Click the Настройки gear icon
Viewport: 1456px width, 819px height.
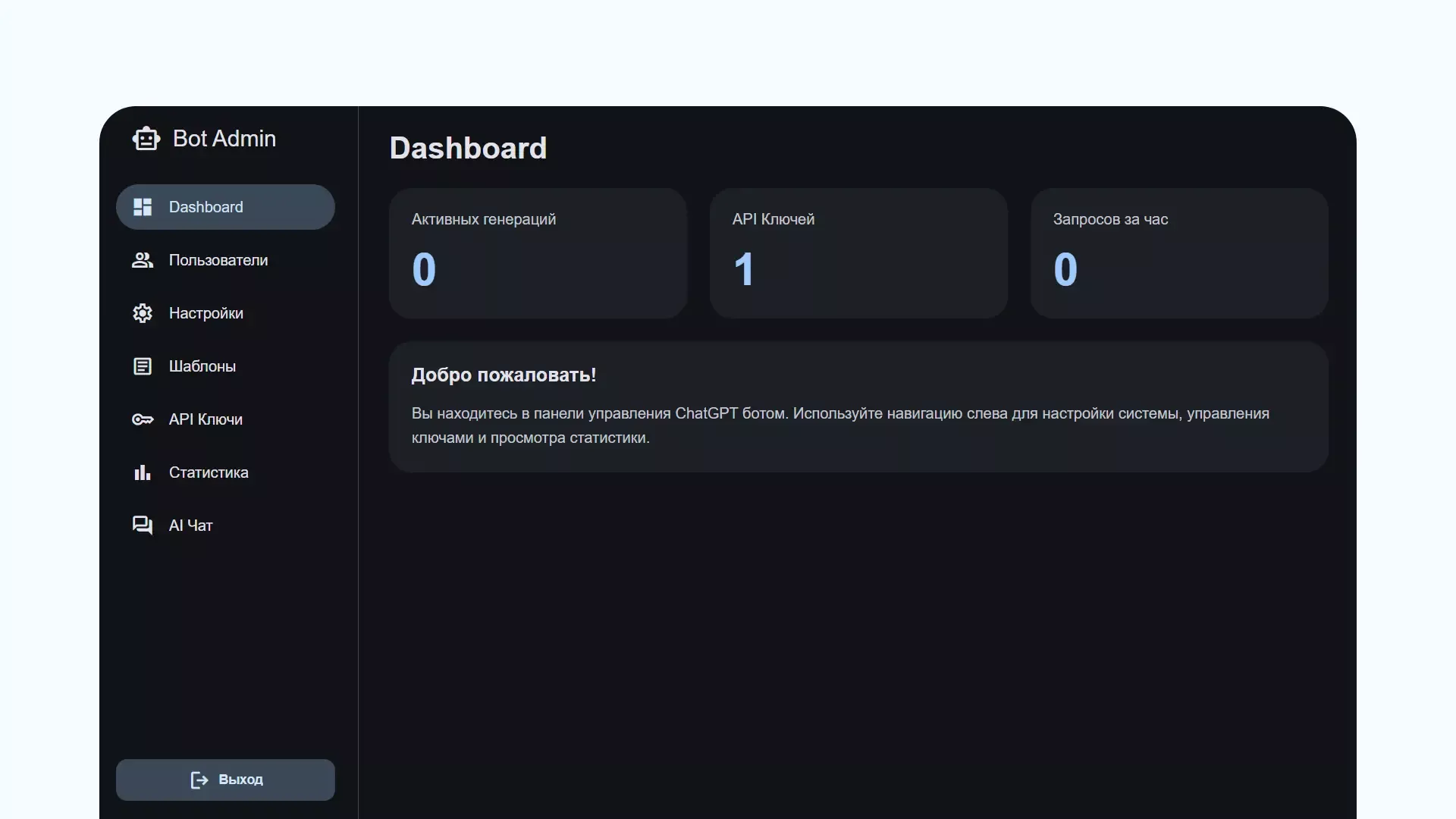click(x=143, y=313)
